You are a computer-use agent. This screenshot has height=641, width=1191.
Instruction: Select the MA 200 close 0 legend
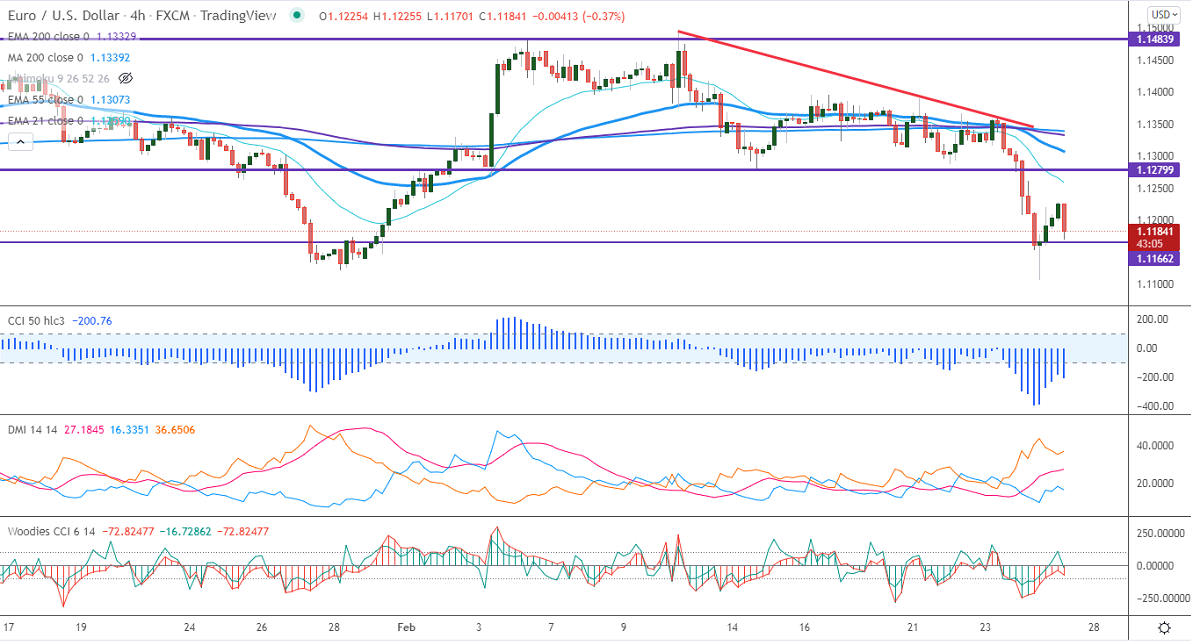pyautogui.click(x=46, y=57)
